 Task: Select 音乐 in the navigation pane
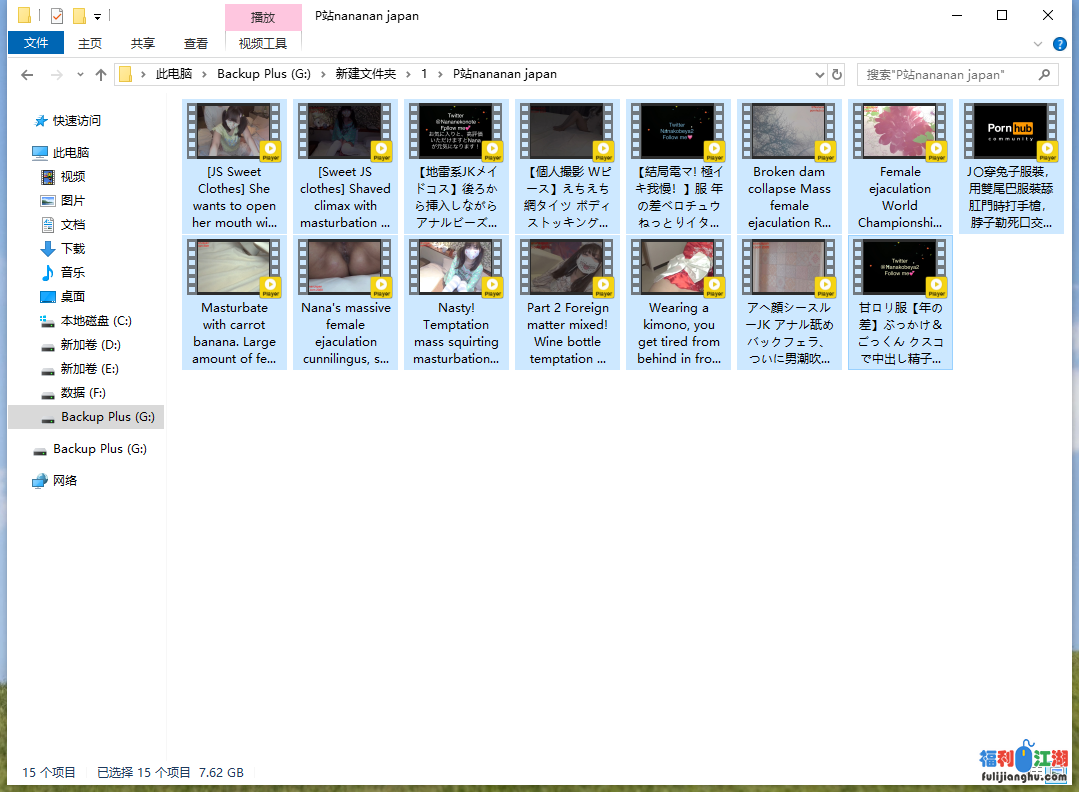[x=72, y=272]
